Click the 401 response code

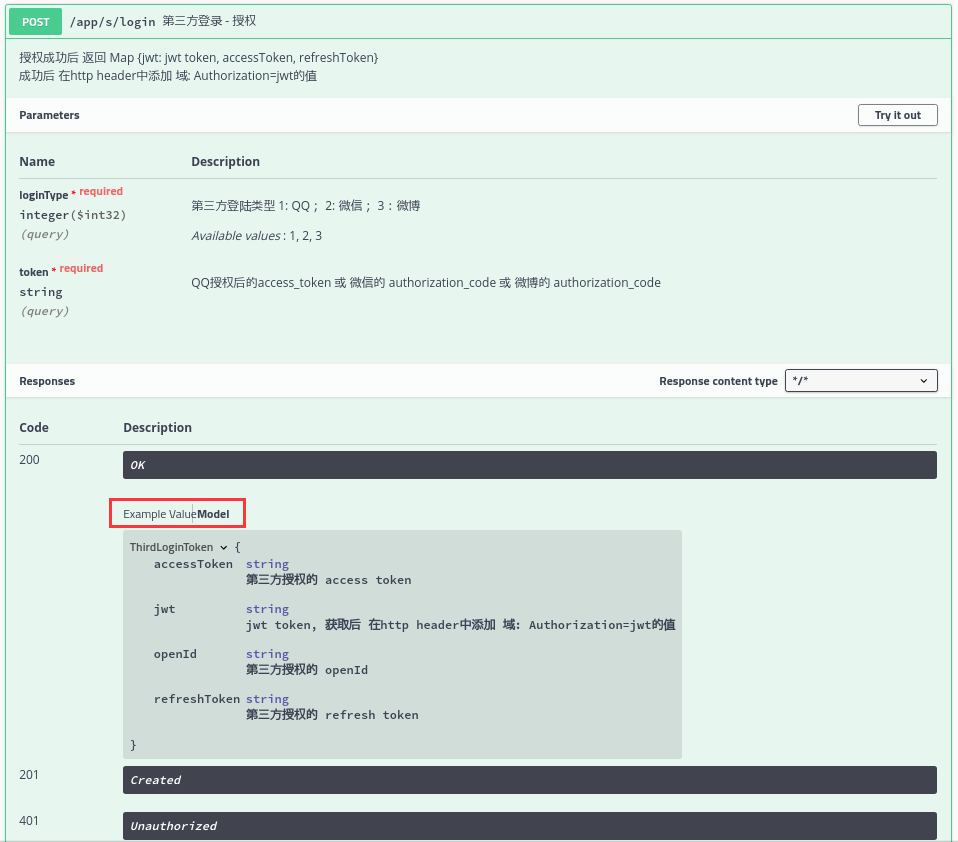(x=29, y=821)
